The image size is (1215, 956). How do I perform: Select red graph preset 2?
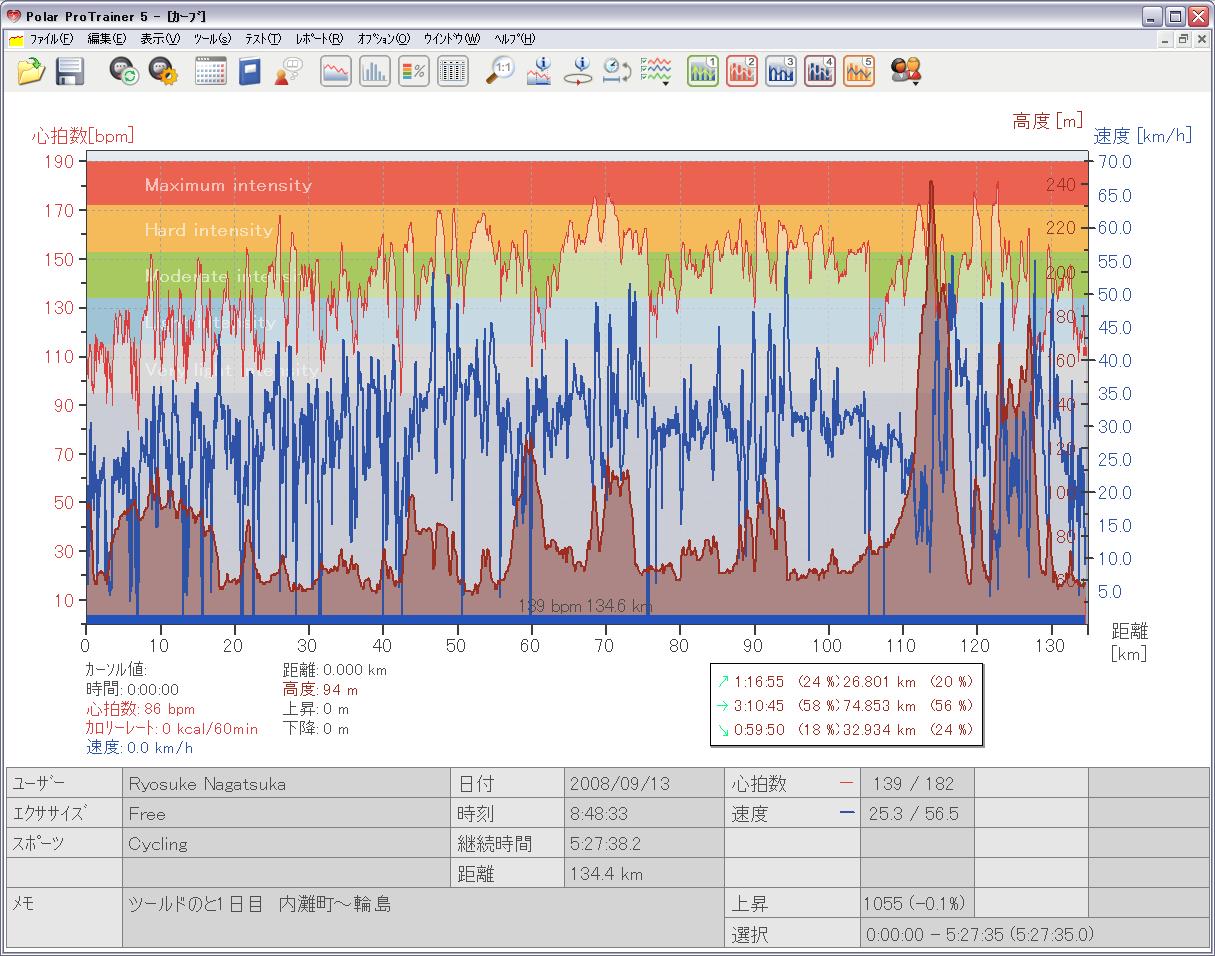pyautogui.click(x=742, y=71)
